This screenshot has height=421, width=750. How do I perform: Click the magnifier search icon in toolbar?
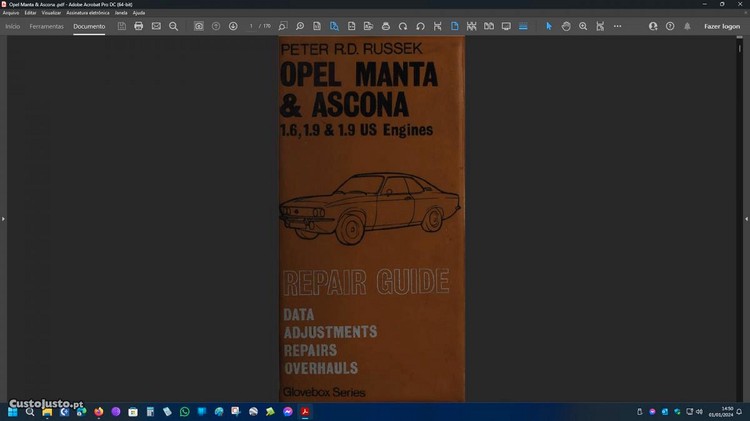click(x=173, y=26)
